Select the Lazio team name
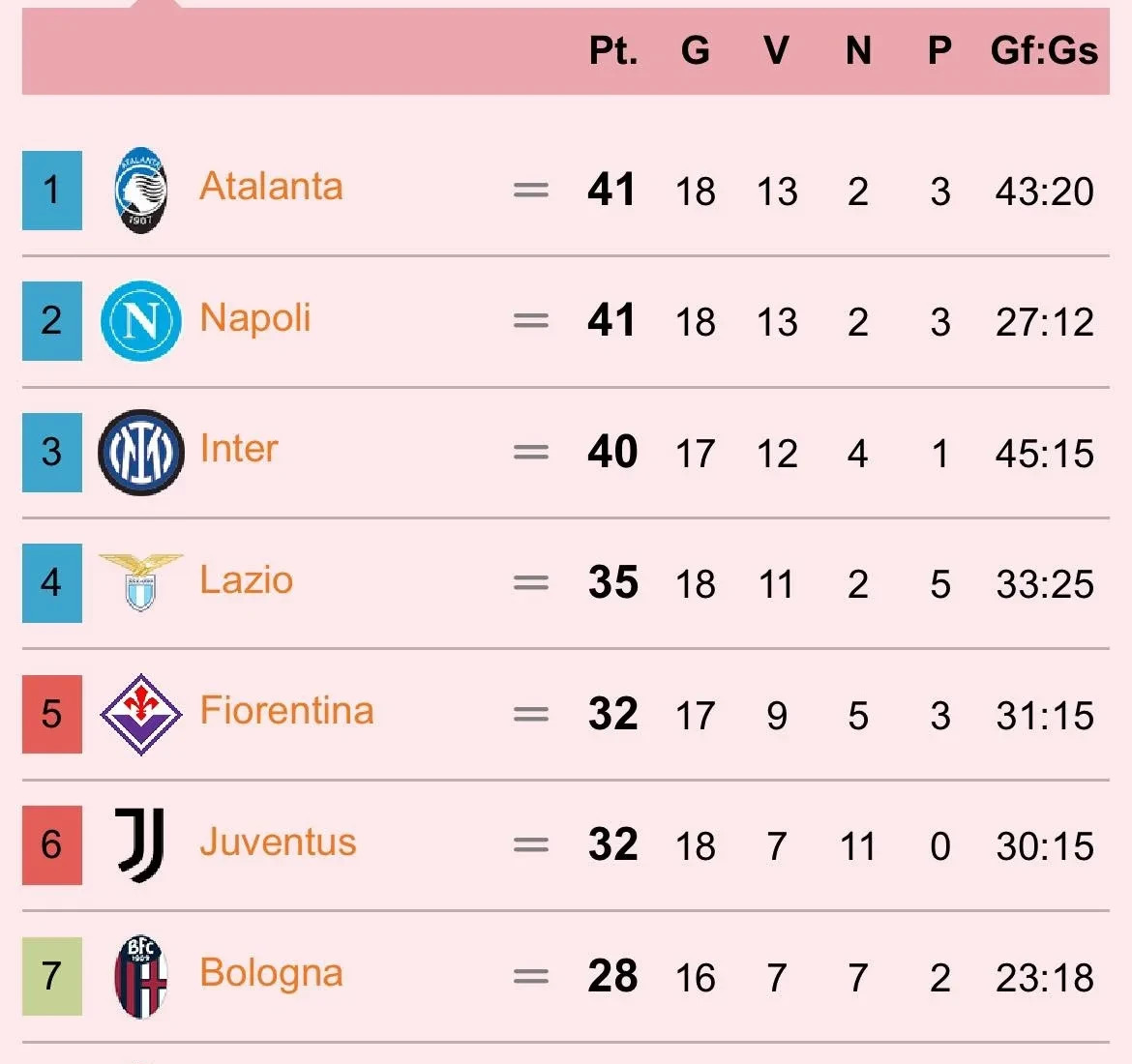 [246, 580]
